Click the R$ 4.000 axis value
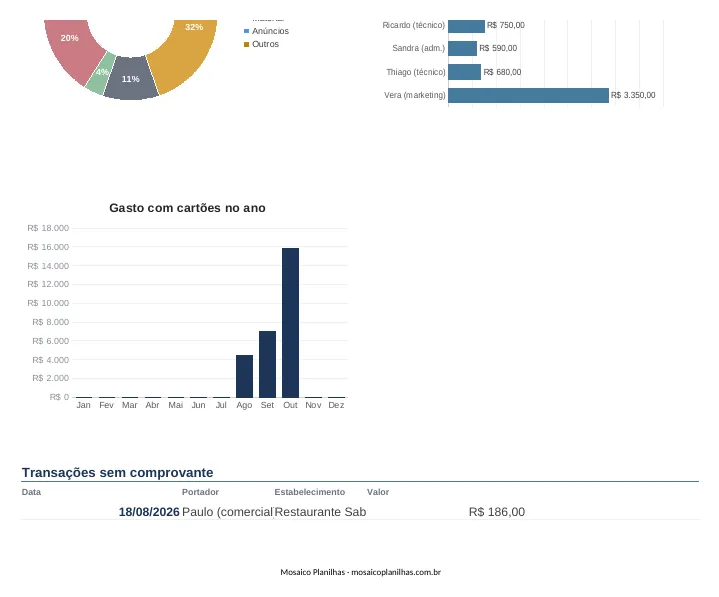The image size is (719, 597). [50, 360]
